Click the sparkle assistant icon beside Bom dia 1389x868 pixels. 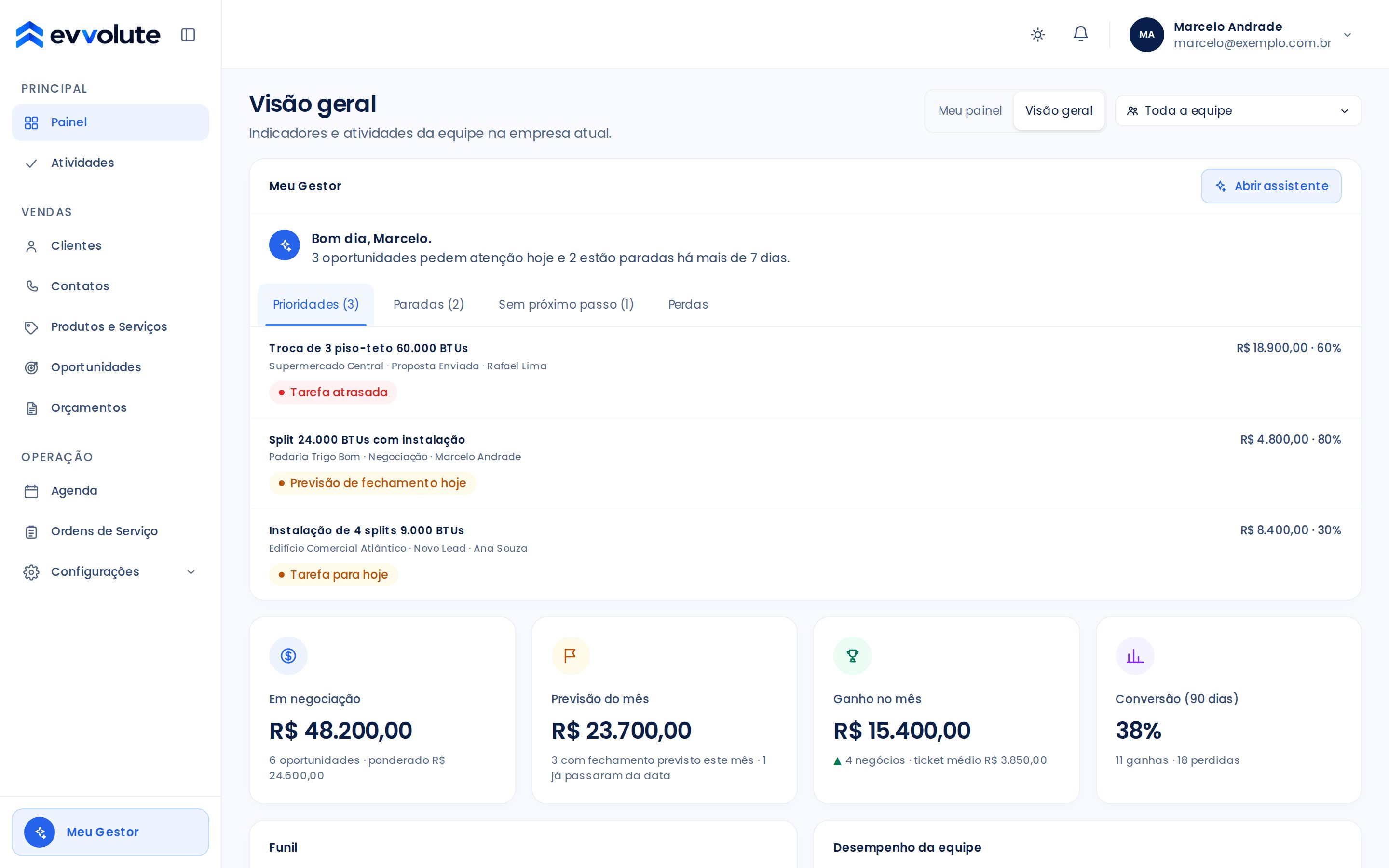pos(285,245)
